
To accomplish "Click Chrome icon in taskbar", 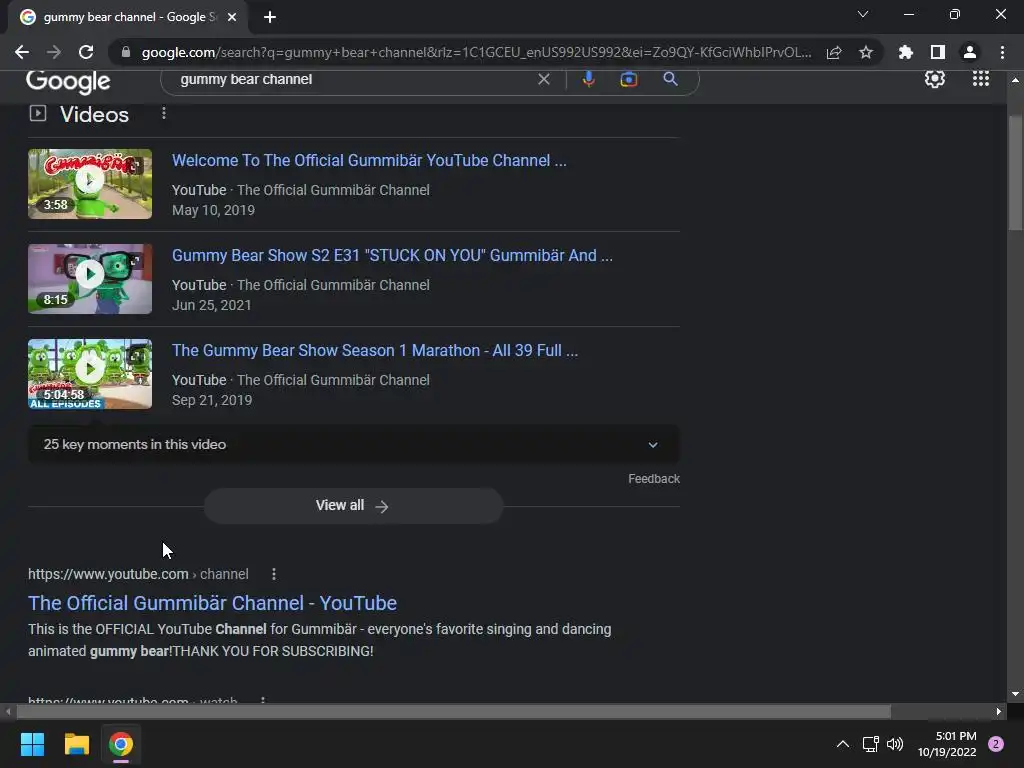I will pos(121,744).
